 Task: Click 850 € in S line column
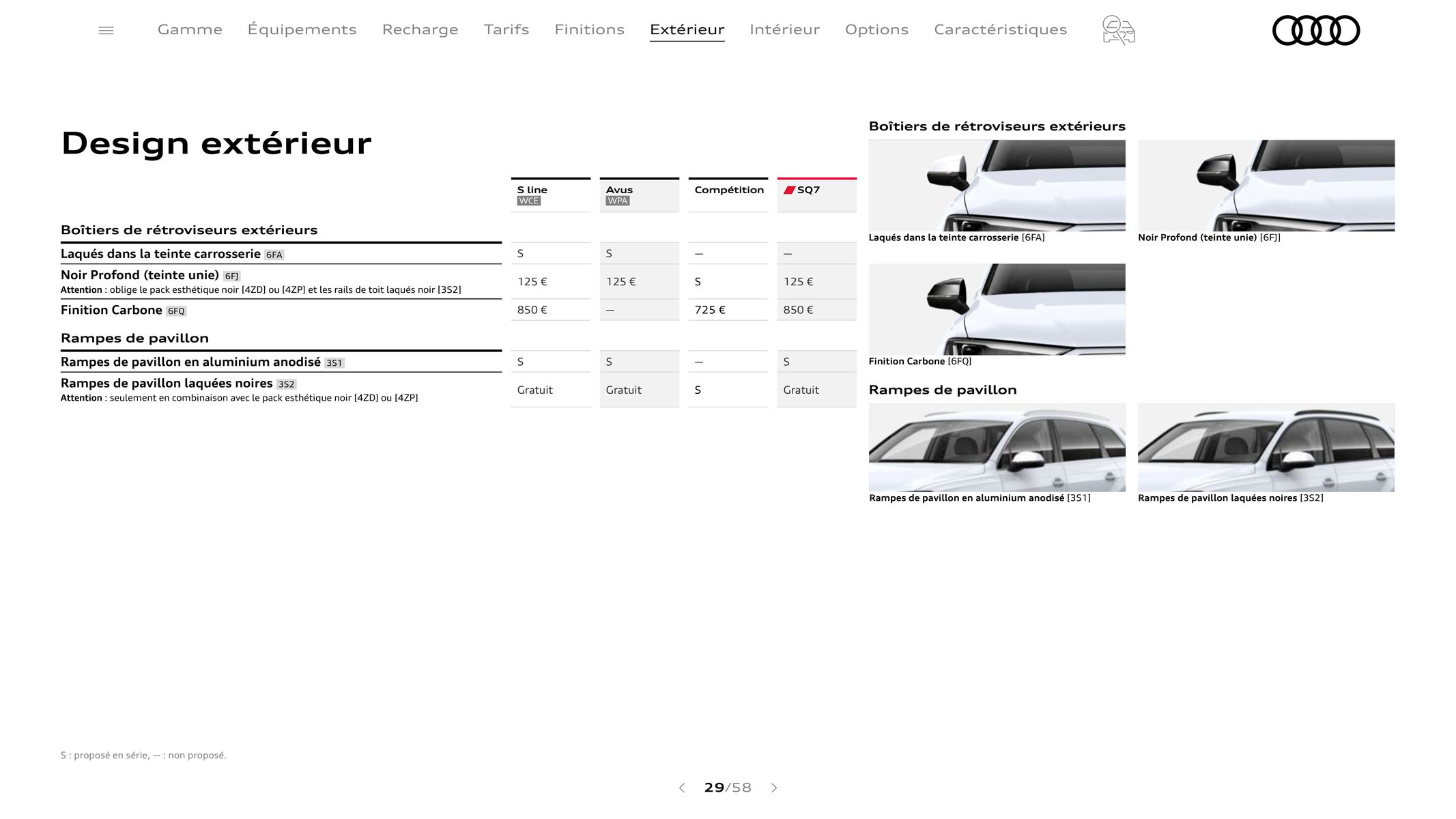click(x=532, y=310)
